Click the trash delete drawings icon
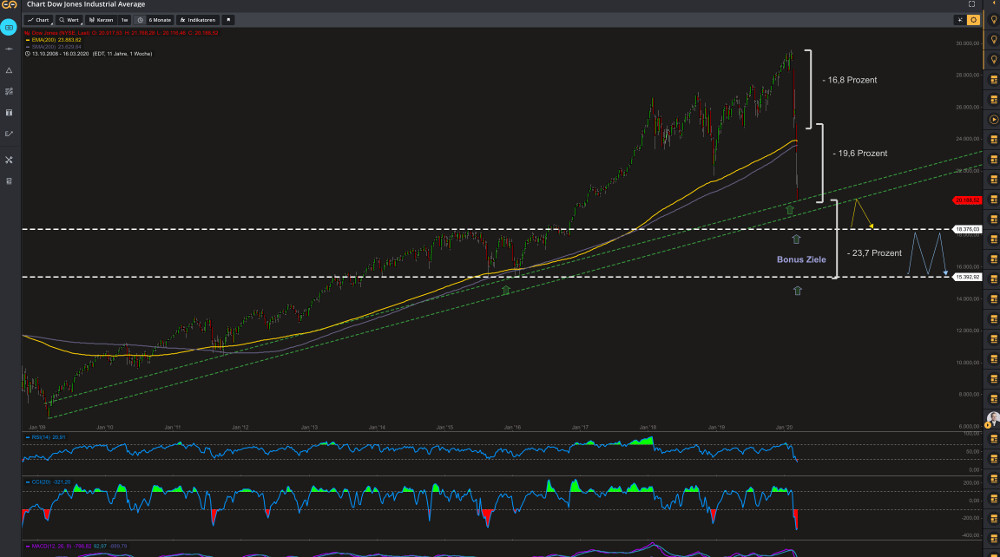 pyautogui.click(x=9, y=181)
